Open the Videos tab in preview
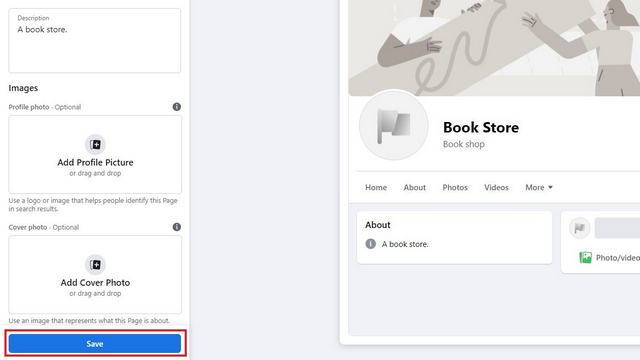 496,187
